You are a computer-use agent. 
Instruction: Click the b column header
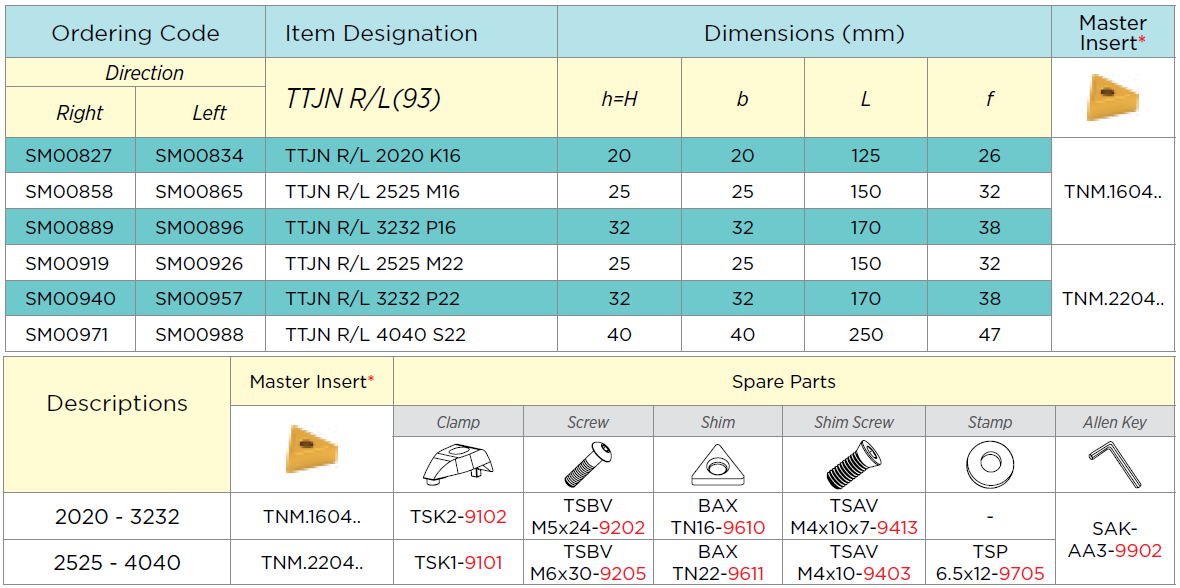(743, 99)
